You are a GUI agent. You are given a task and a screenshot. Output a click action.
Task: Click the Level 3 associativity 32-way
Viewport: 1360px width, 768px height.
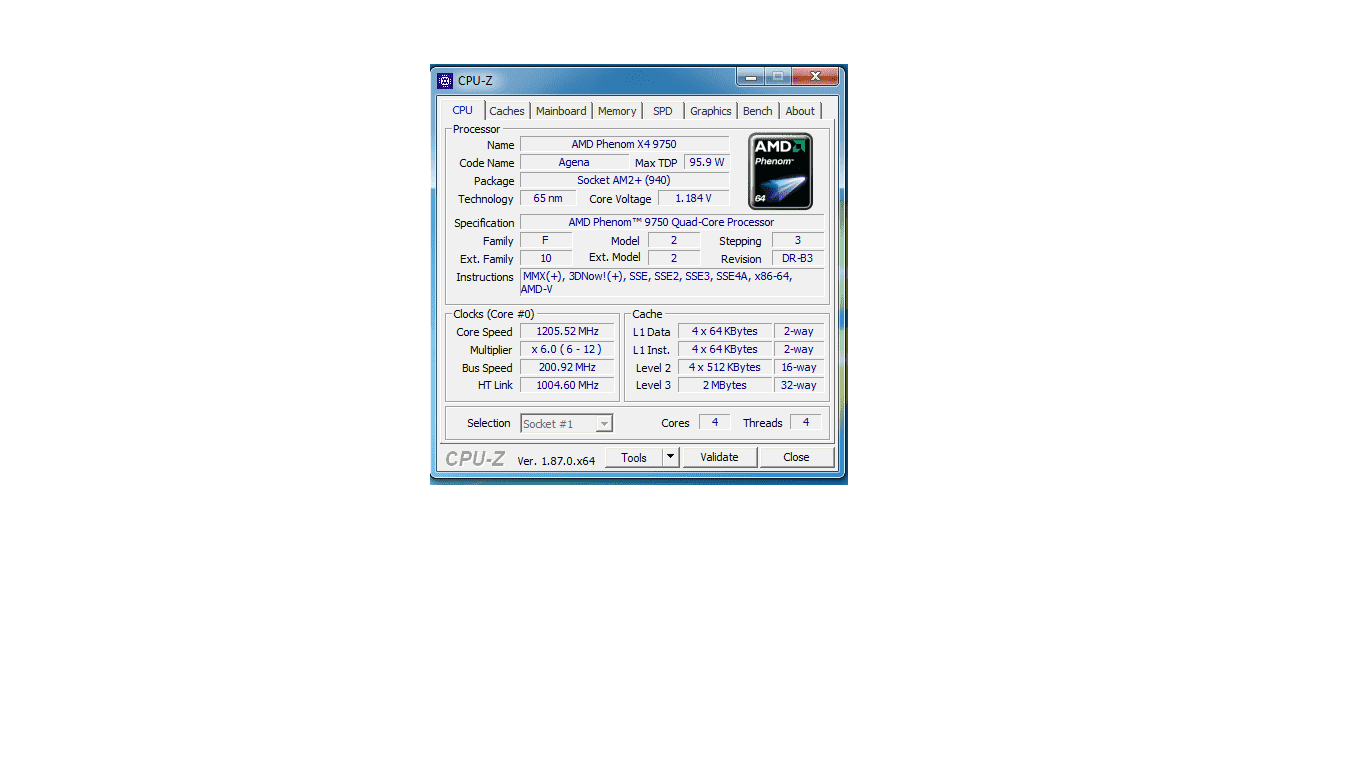799,385
